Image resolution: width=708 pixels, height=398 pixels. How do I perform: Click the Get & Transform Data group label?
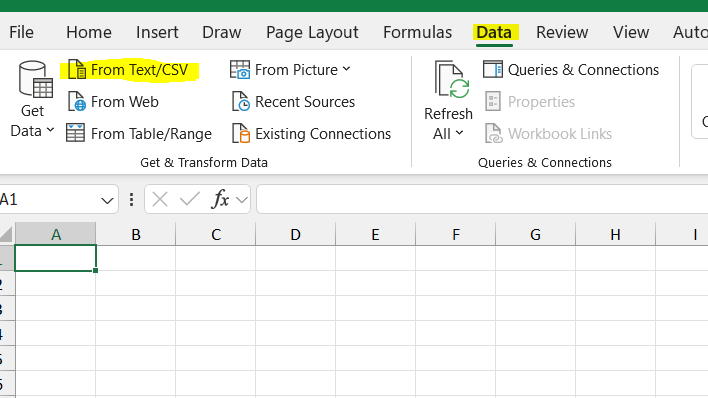204,162
